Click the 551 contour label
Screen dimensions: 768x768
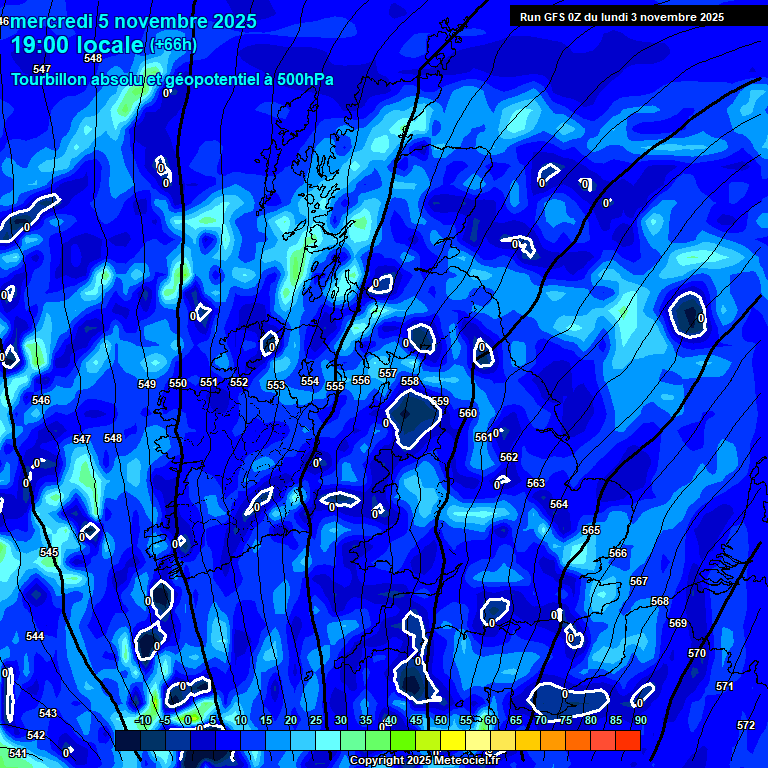[x=209, y=382]
